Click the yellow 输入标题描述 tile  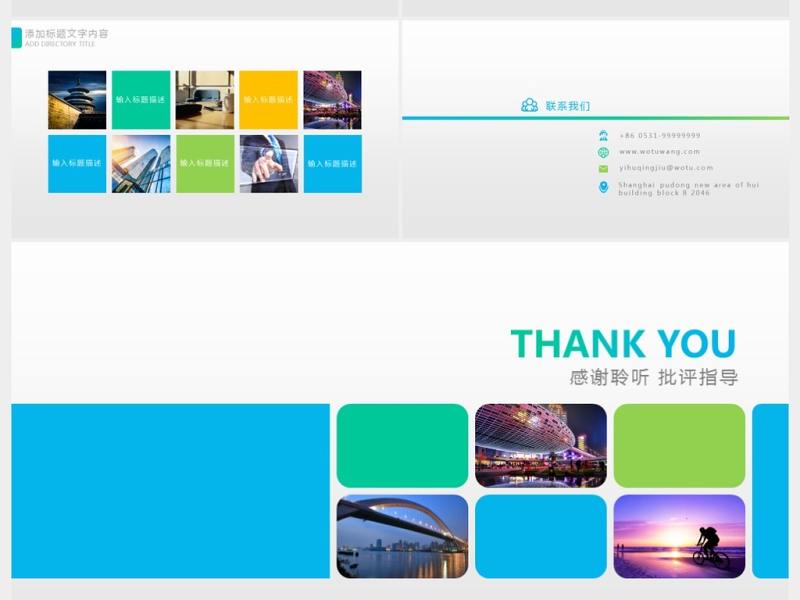(269, 100)
